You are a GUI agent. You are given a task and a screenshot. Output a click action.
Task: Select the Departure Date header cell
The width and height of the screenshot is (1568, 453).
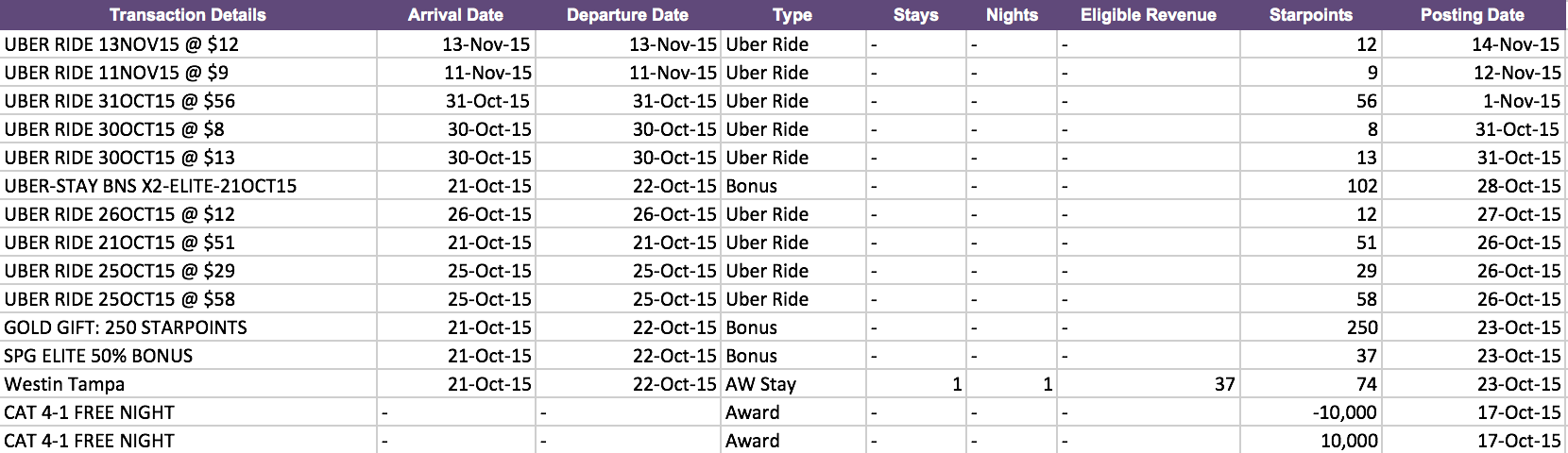[628, 15]
